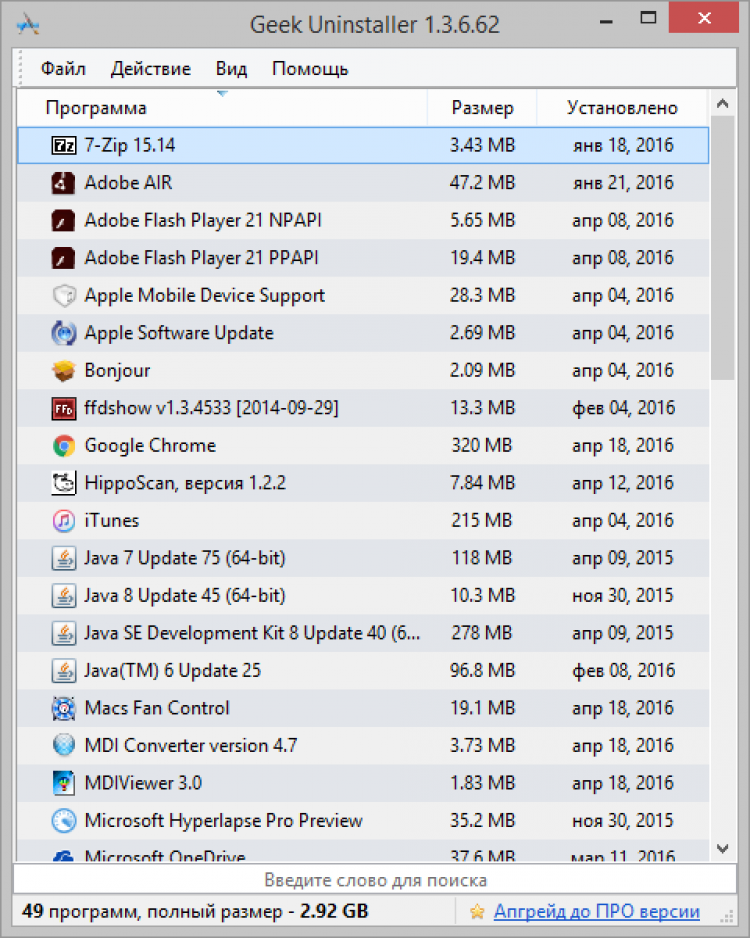
Task: Click the MDI Converter globe icon
Action: (x=63, y=746)
